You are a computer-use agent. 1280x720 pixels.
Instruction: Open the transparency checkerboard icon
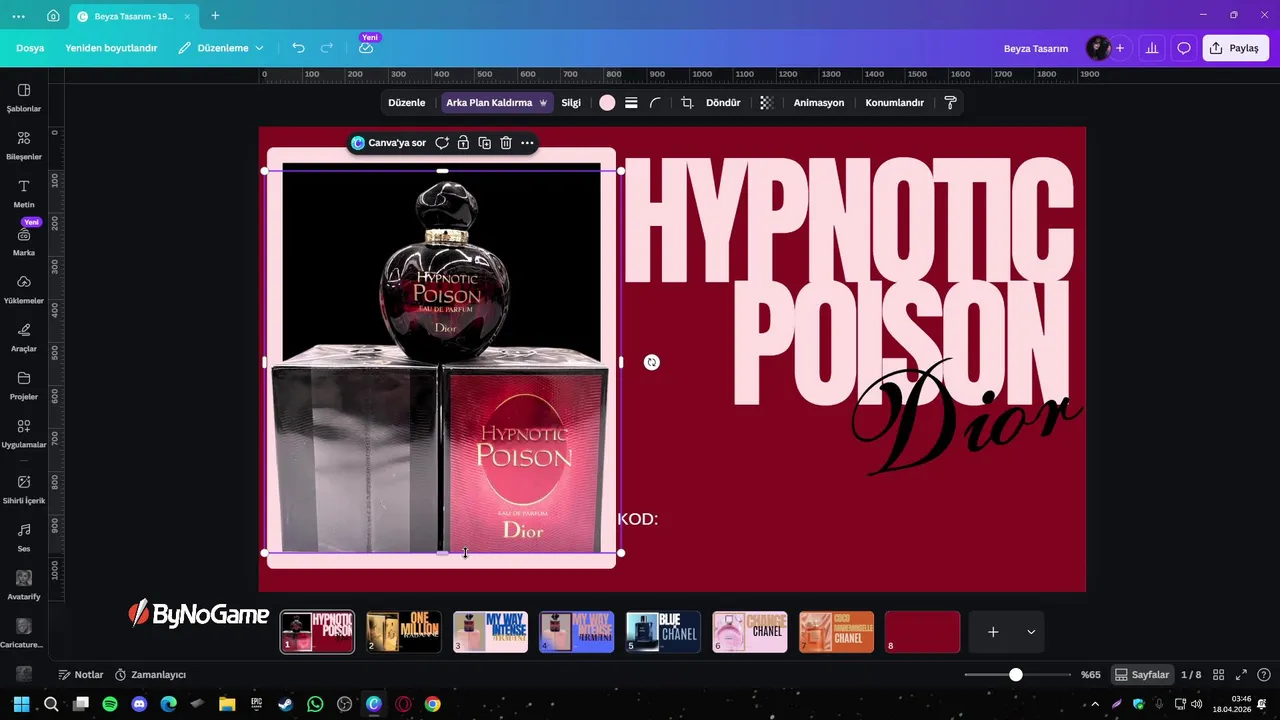pyautogui.click(x=767, y=103)
